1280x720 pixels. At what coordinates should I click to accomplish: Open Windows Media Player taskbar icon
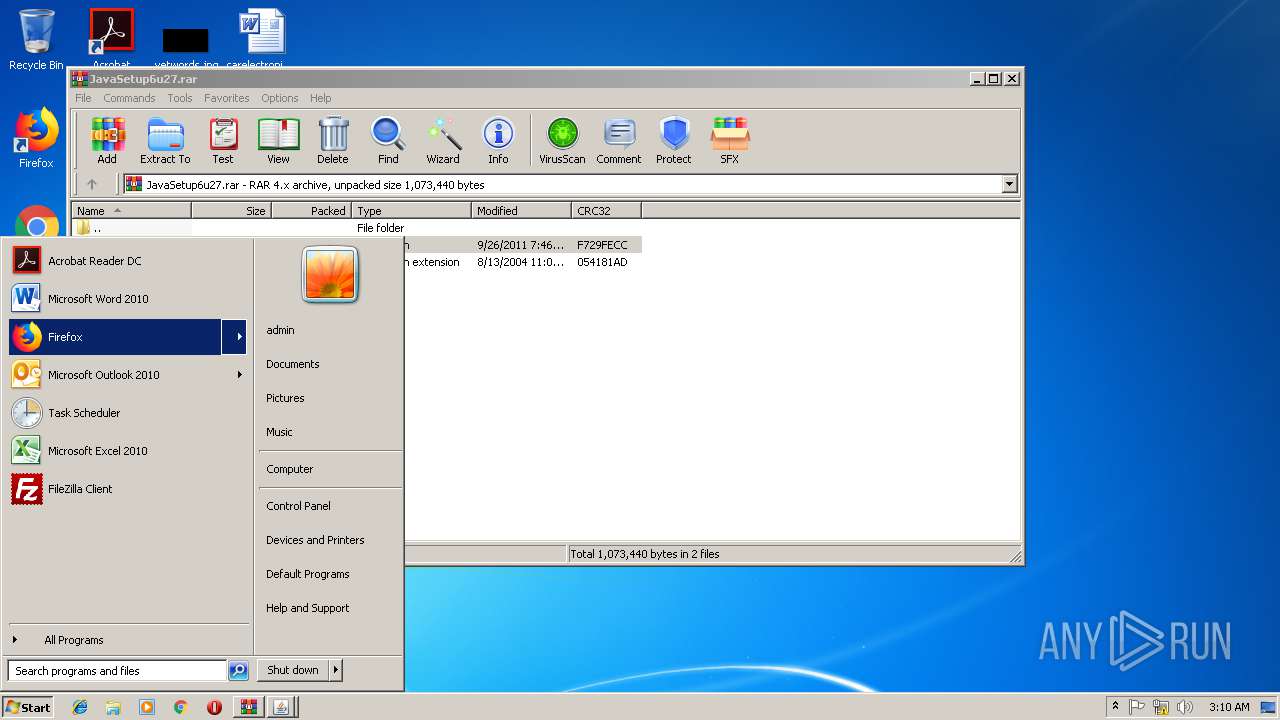coord(147,707)
